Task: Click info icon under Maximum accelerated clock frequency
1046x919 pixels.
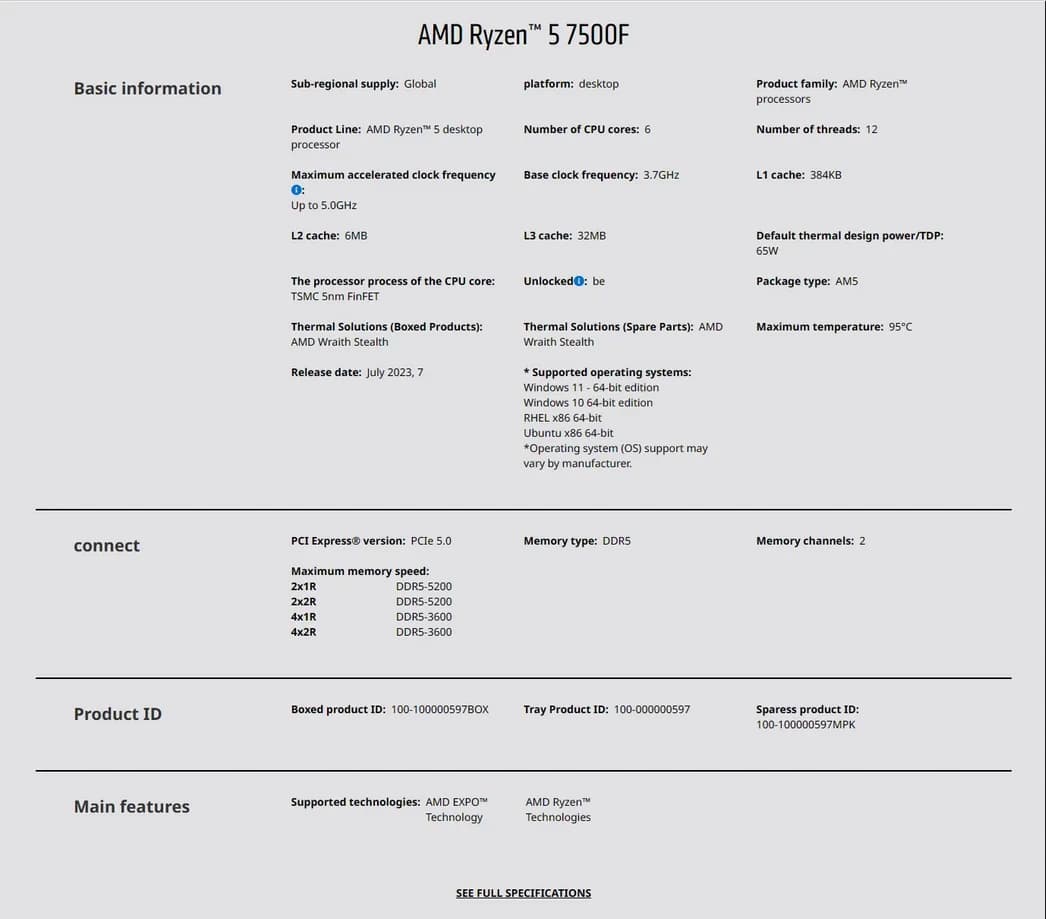Action: click(x=296, y=190)
